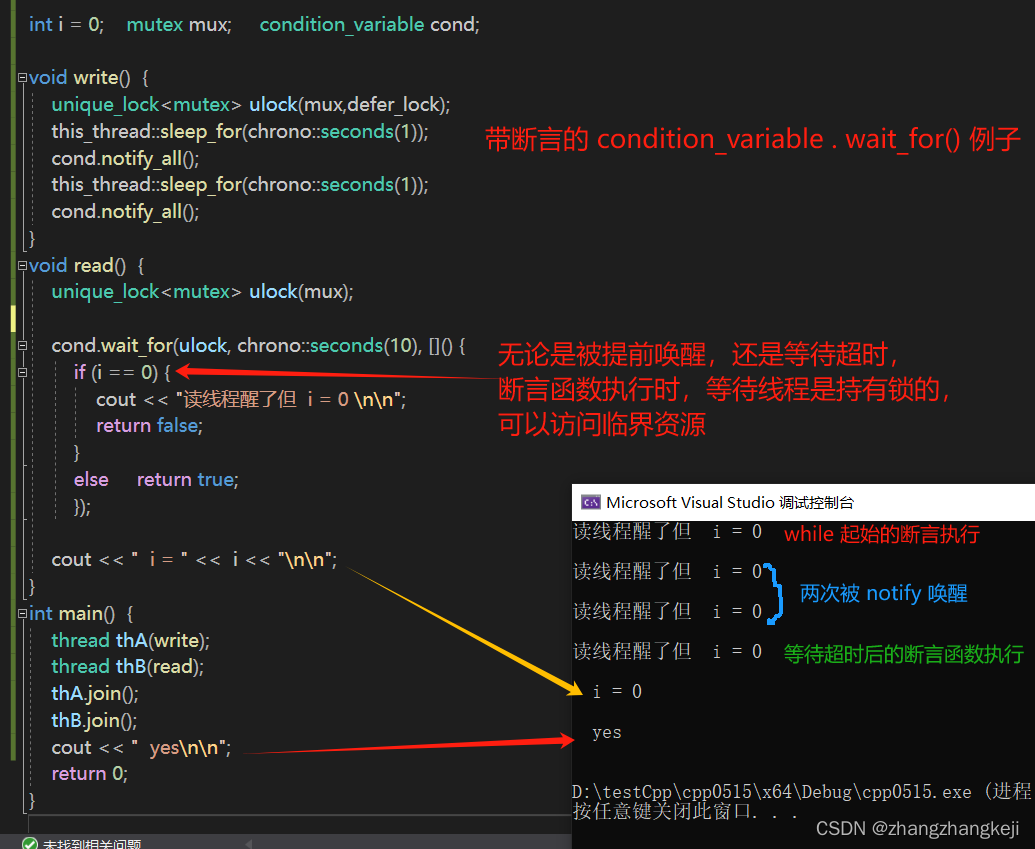Click 'mutex mux;' declaration
1035x849 pixels.
coord(179,24)
